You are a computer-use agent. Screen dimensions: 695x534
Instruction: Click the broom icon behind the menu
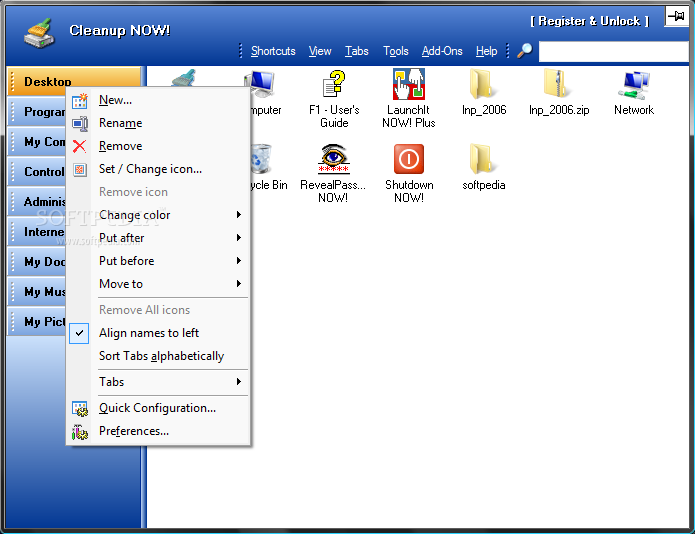coord(184,78)
